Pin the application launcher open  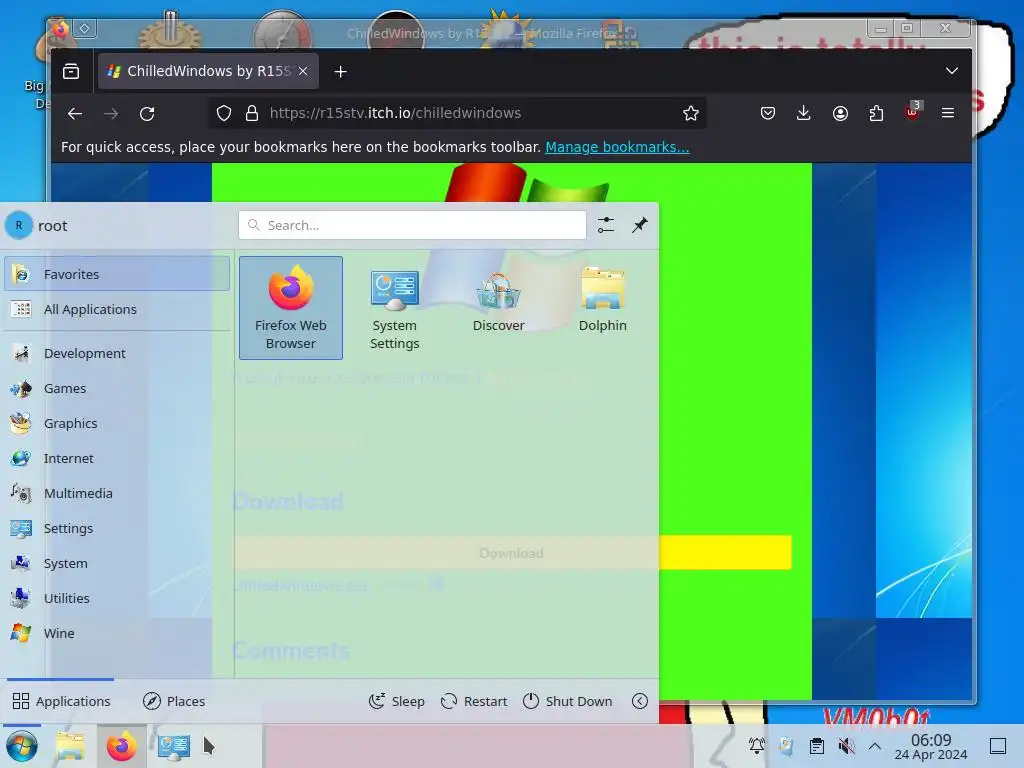click(639, 225)
